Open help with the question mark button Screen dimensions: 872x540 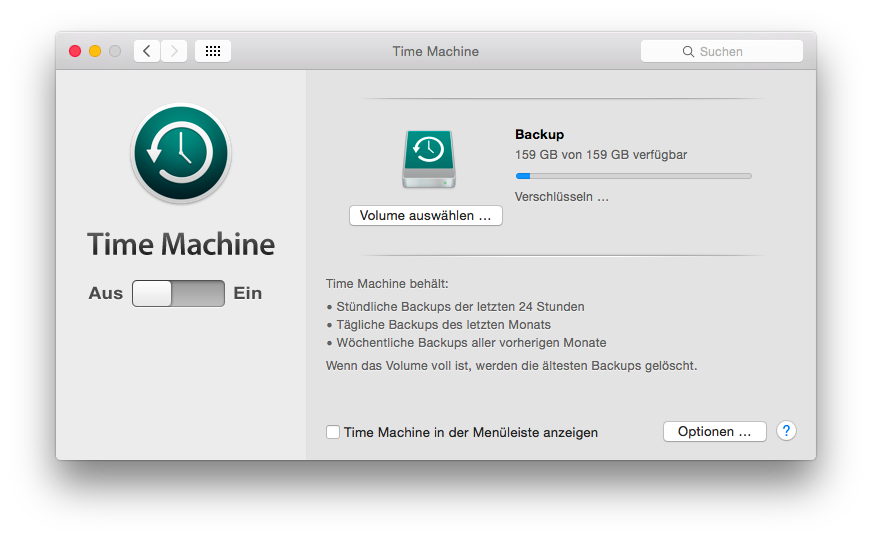[x=786, y=430]
